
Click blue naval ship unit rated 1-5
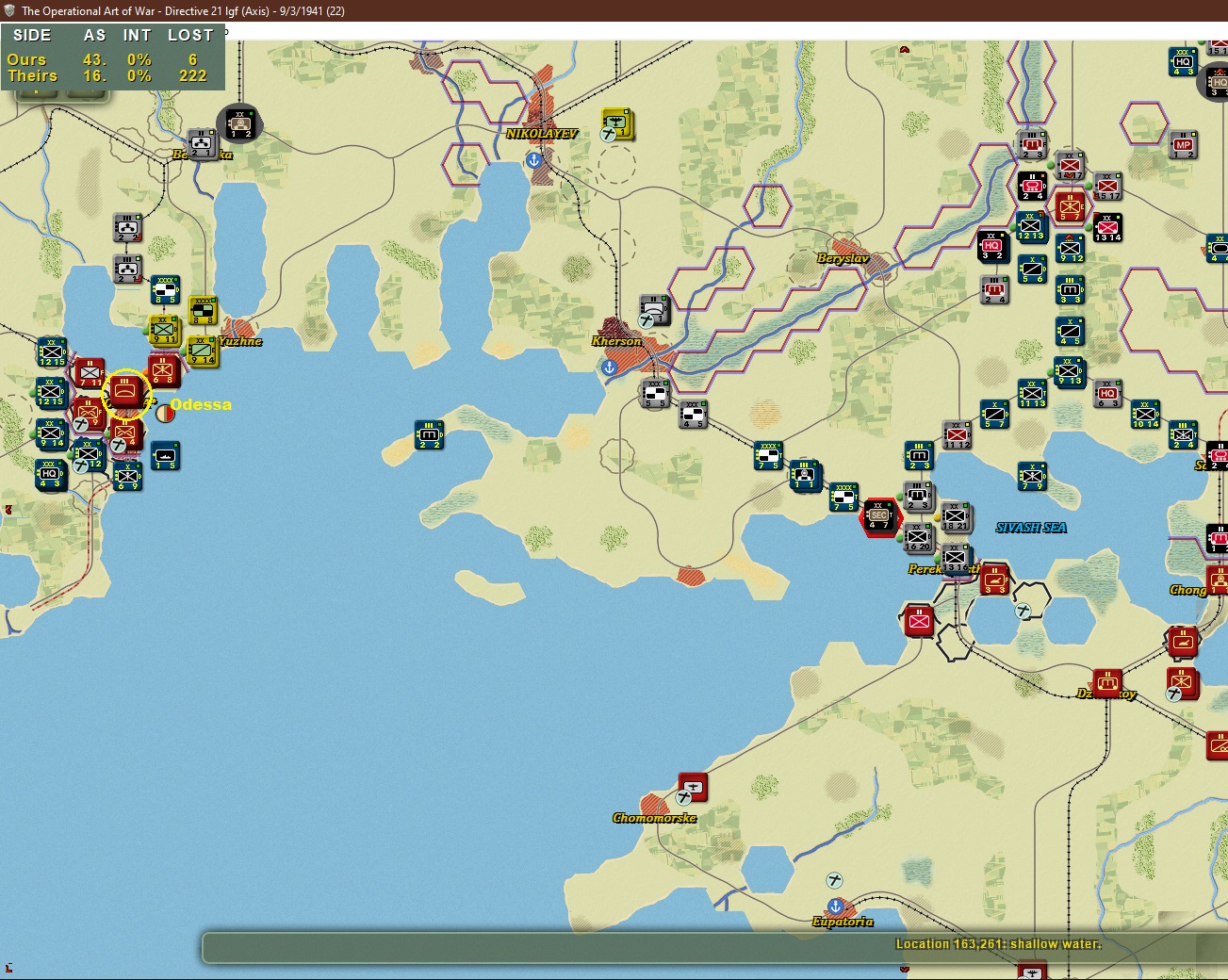[x=164, y=456]
